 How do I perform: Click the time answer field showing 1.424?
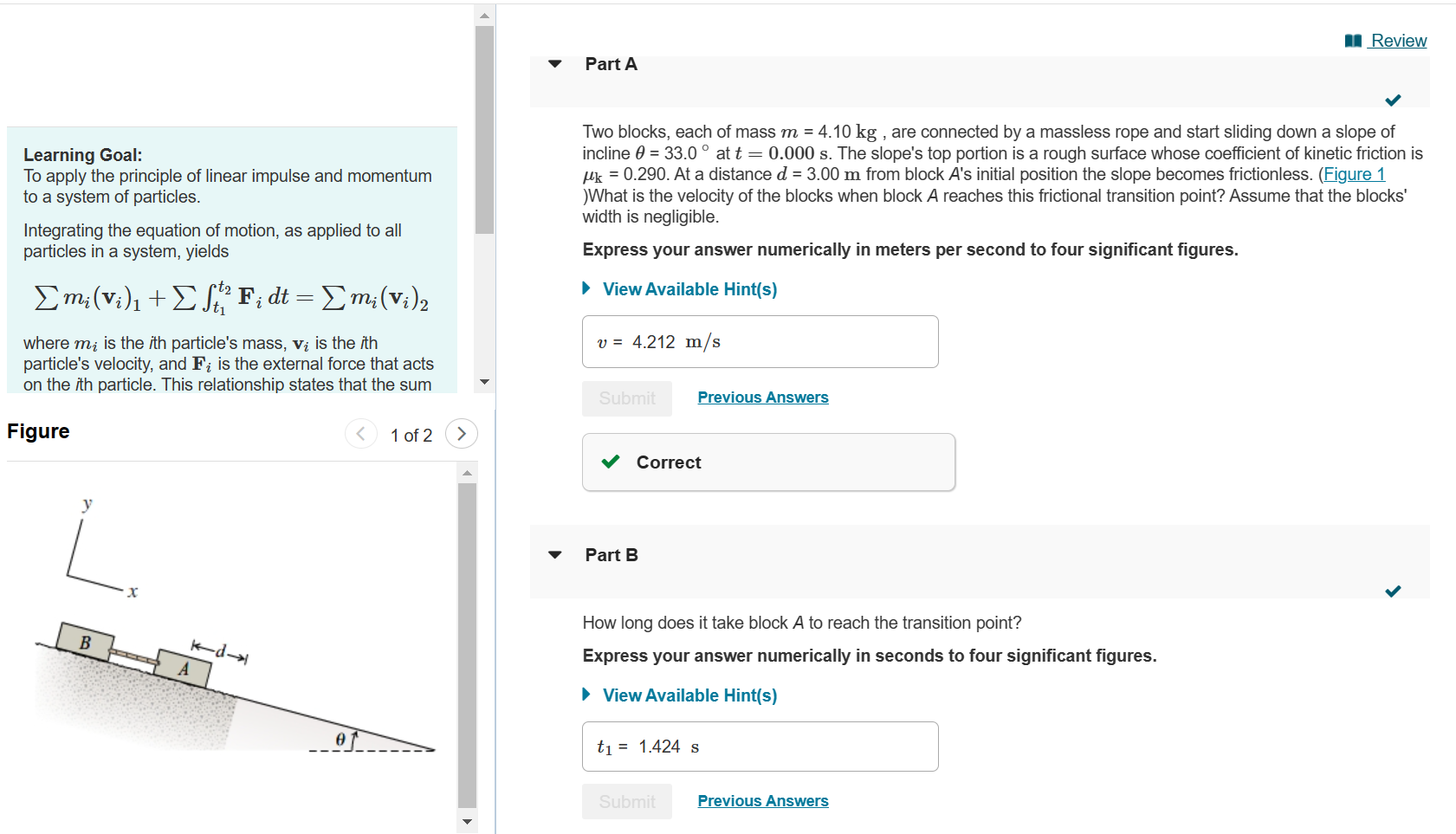pyautogui.click(x=760, y=746)
